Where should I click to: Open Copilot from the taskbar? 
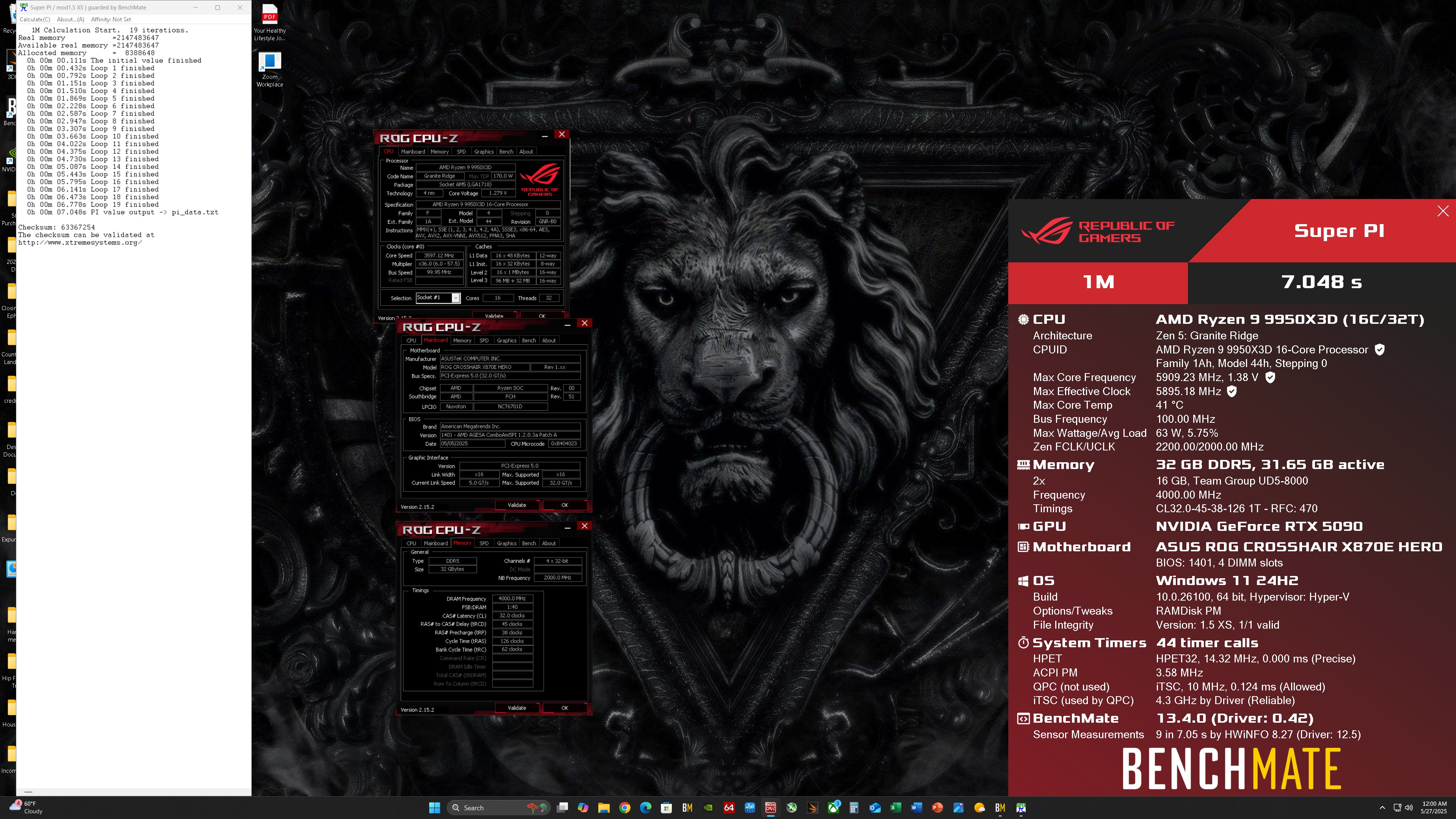(x=583, y=808)
